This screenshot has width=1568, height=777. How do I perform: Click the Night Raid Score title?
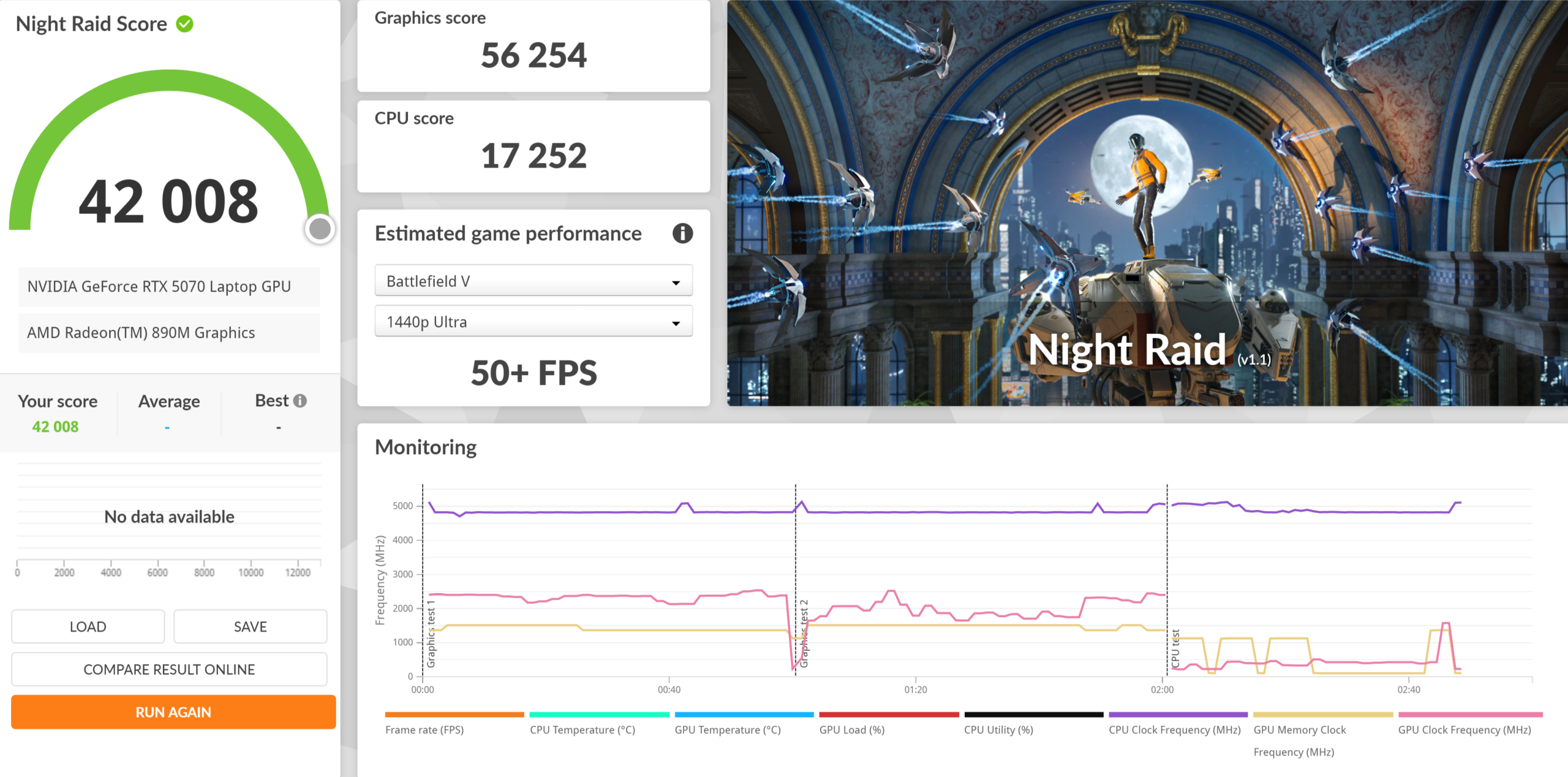tap(91, 24)
